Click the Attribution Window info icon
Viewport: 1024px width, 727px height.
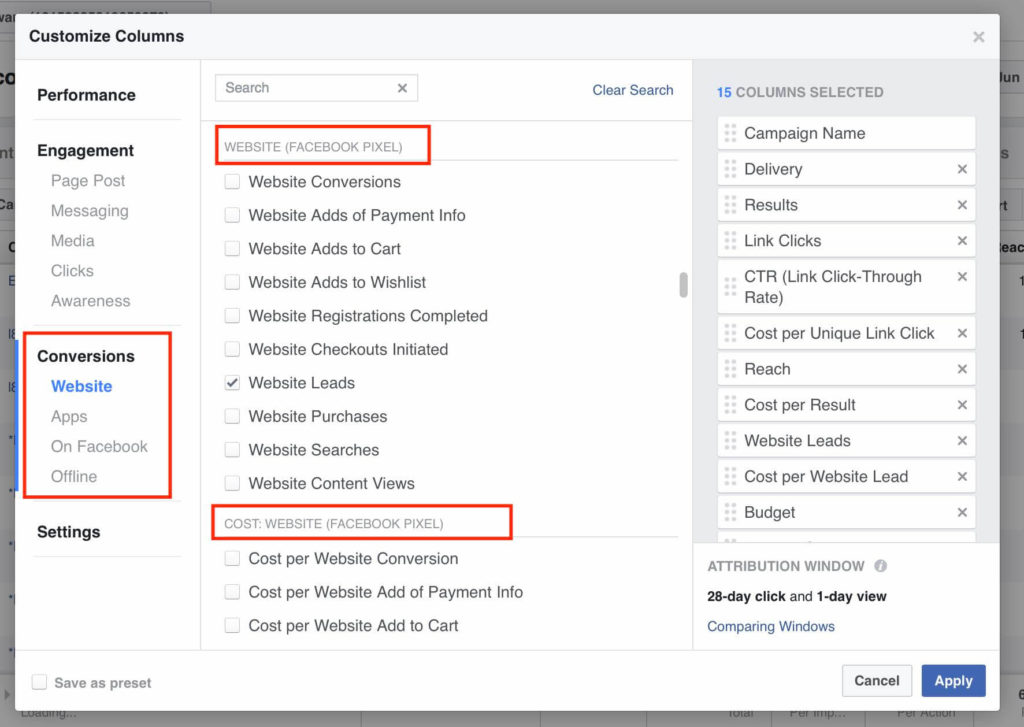click(880, 566)
